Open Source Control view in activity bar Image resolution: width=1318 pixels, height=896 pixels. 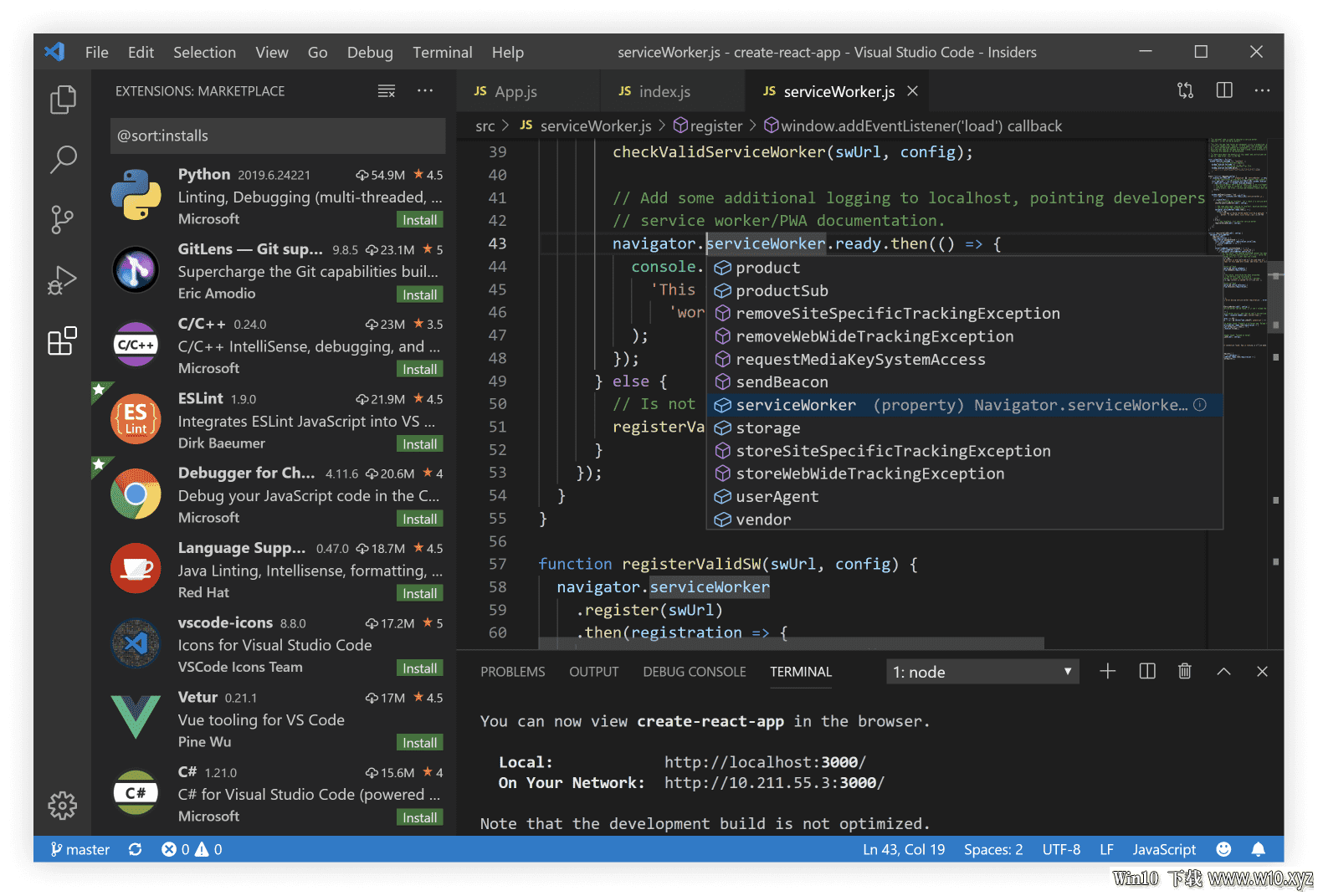click(62, 220)
